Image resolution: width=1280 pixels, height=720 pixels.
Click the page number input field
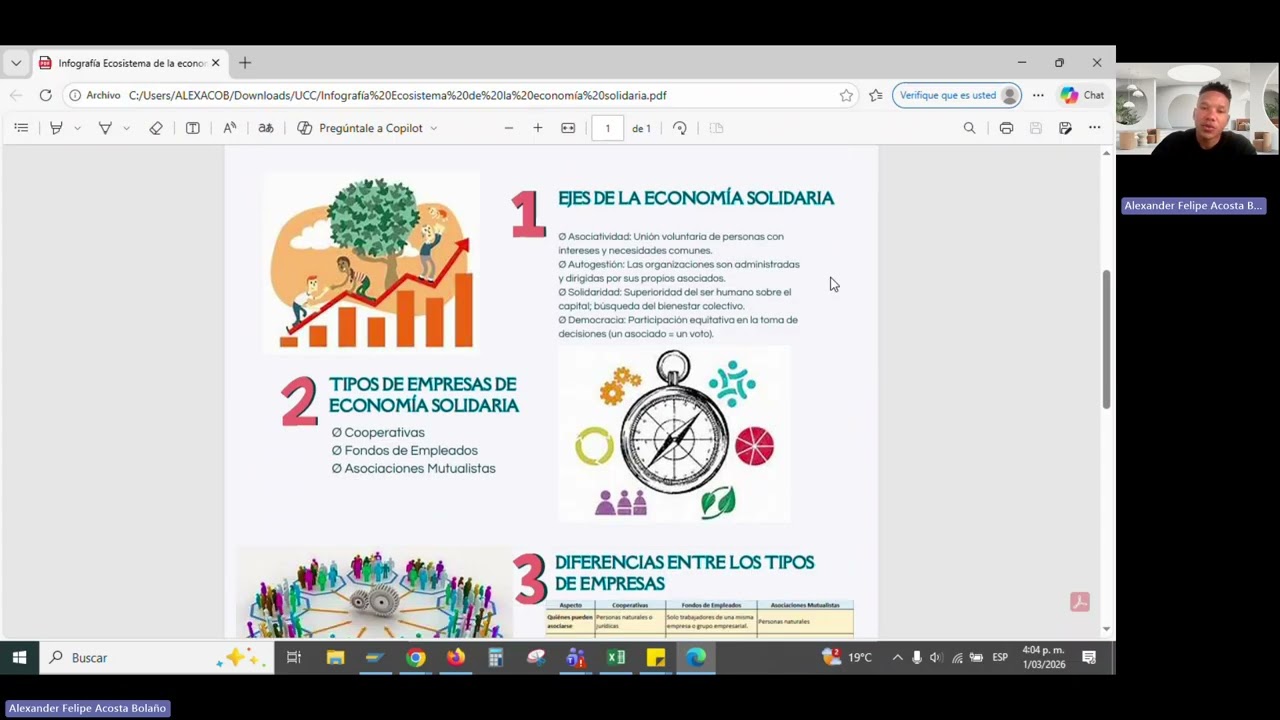607,128
